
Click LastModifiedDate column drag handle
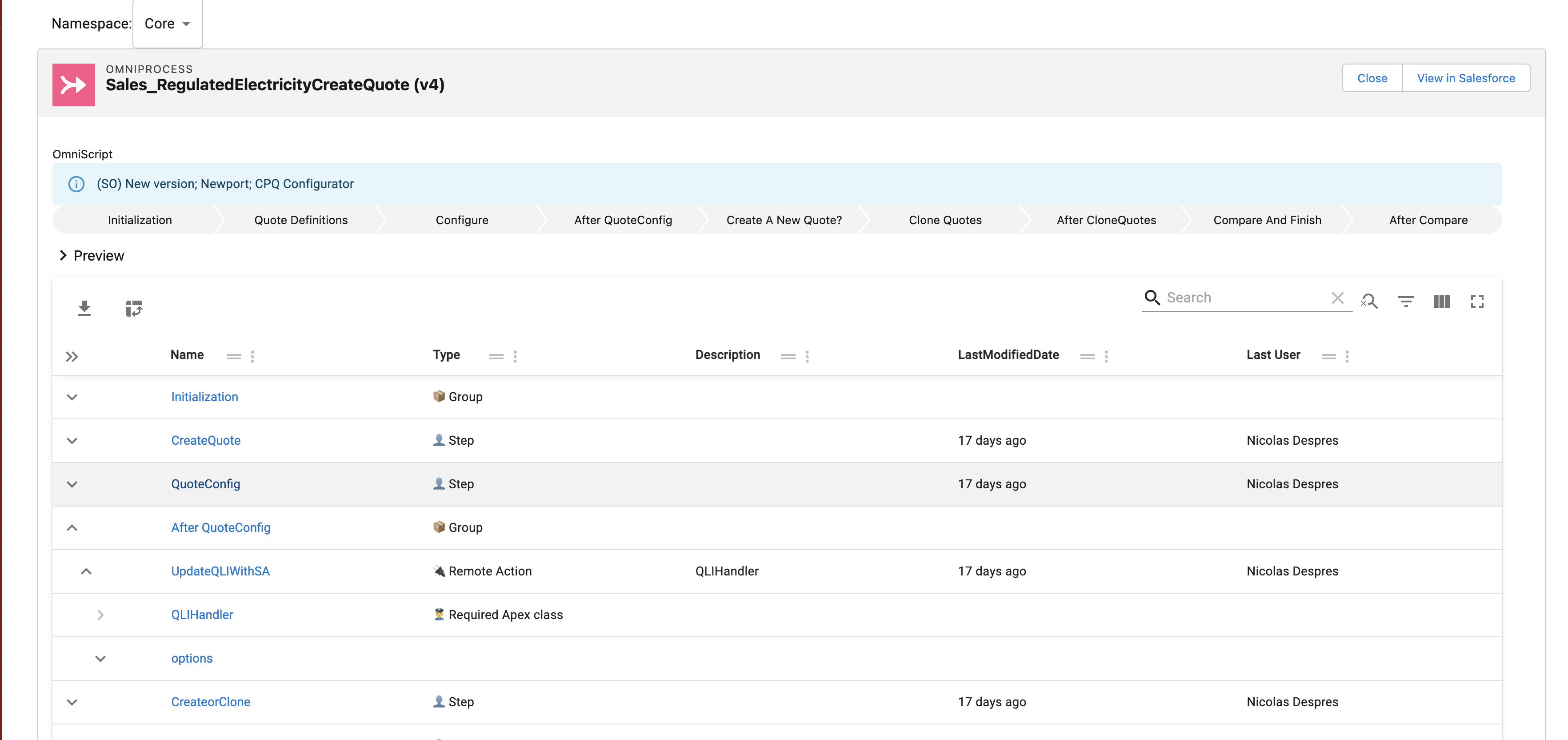(x=1087, y=356)
